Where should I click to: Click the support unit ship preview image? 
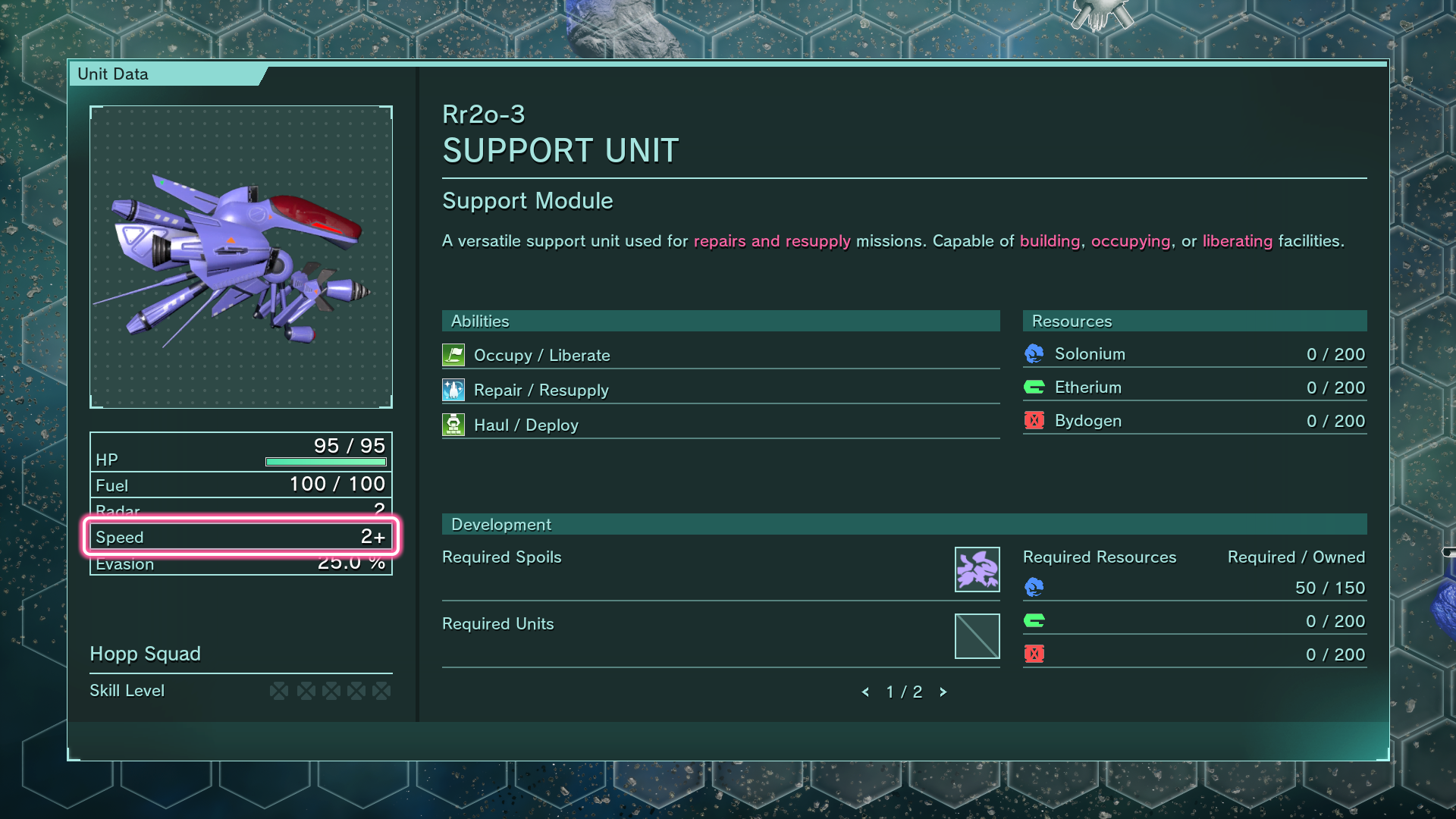tap(241, 257)
